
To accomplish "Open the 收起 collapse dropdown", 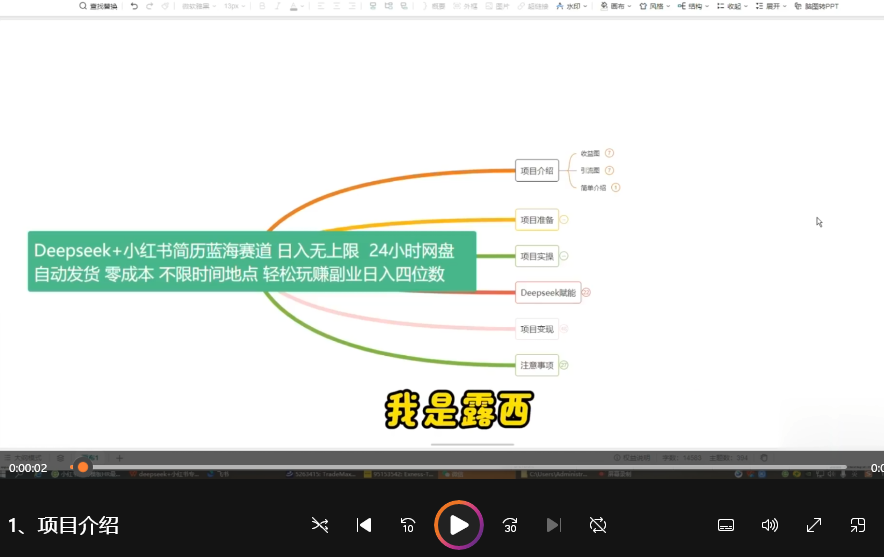I will coord(732,6).
